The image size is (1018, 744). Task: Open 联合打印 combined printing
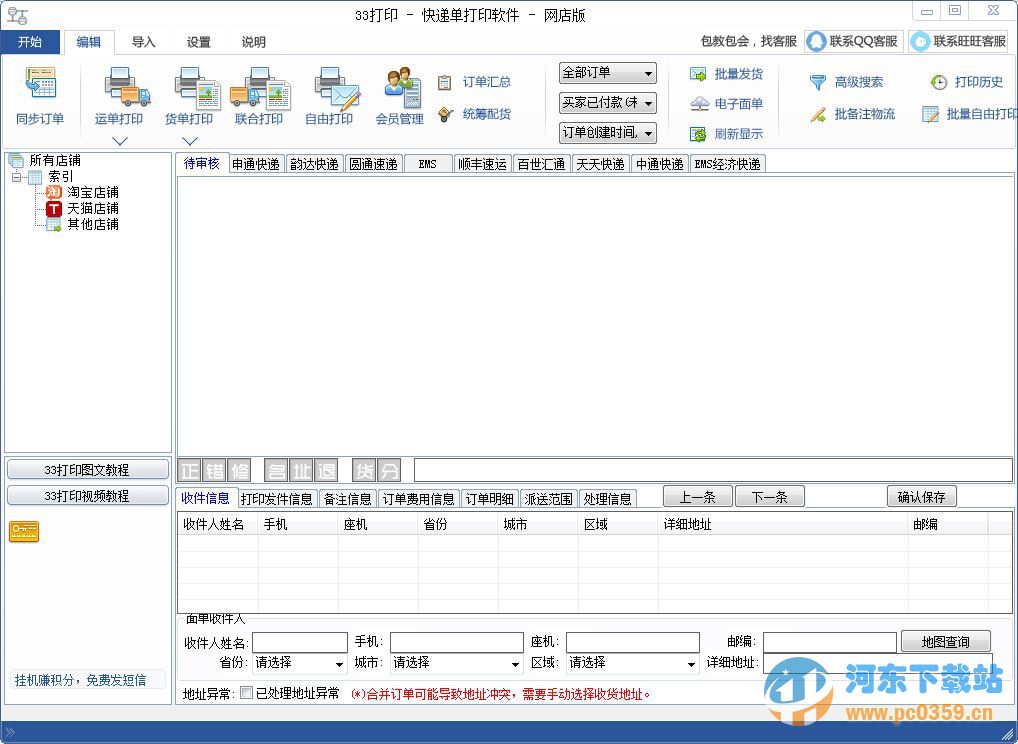(259, 90)
